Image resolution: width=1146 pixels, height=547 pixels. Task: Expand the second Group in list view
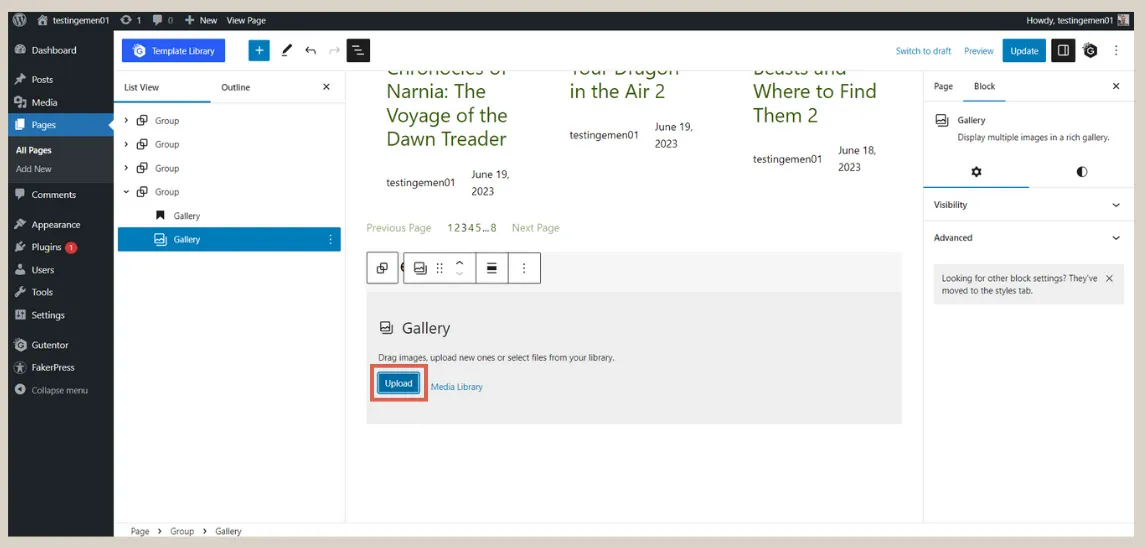pos(126,144)
